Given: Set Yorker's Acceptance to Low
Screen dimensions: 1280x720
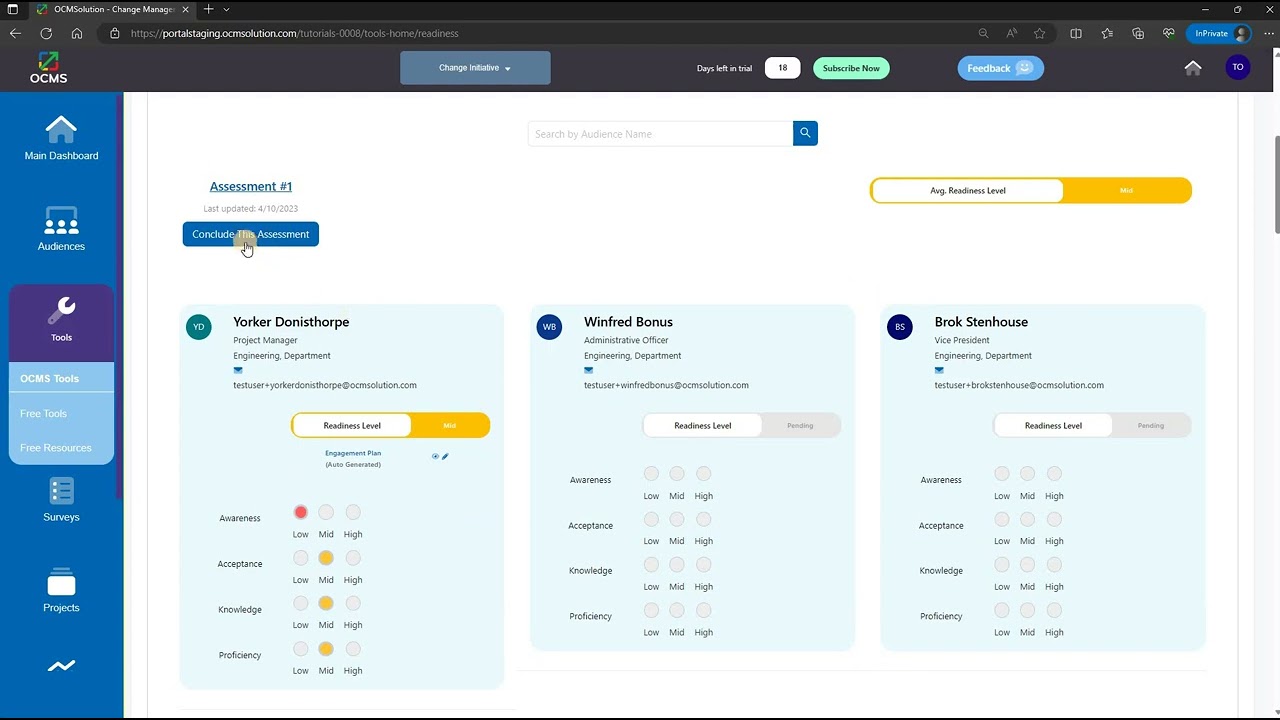Looking at the screenshot, I should coord(300,558).
